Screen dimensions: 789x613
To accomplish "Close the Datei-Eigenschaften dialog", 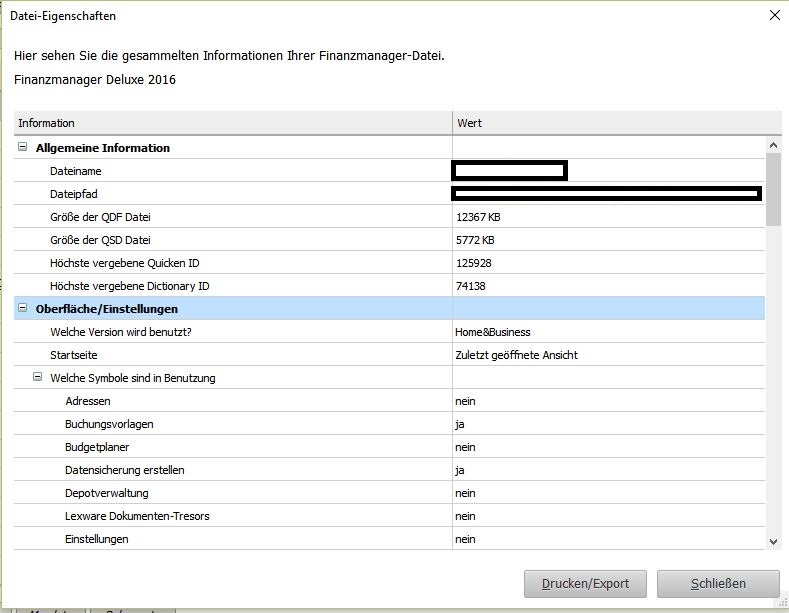I will click(x=774, y=16).
